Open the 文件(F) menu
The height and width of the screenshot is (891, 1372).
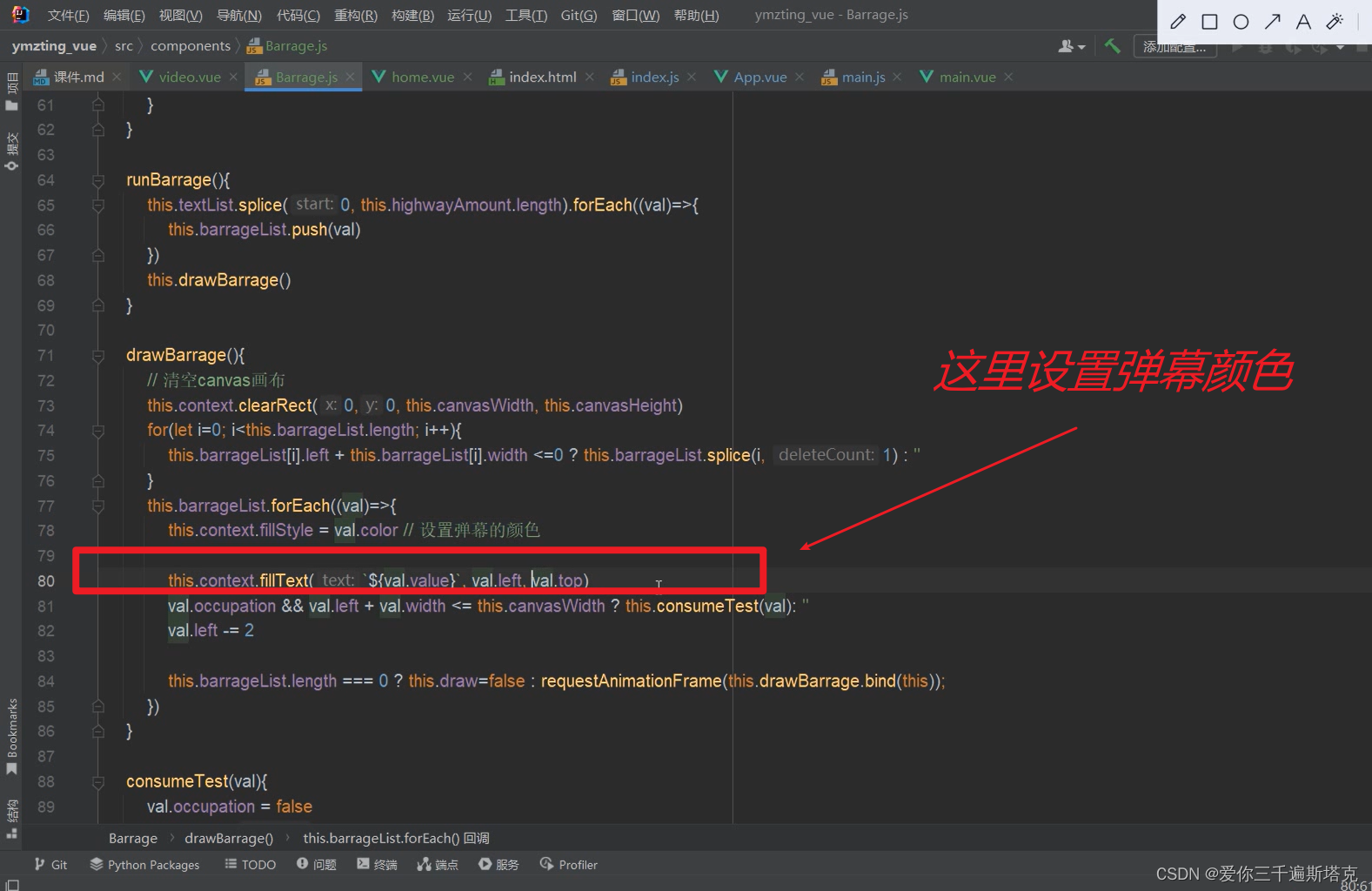click(68, 15)
